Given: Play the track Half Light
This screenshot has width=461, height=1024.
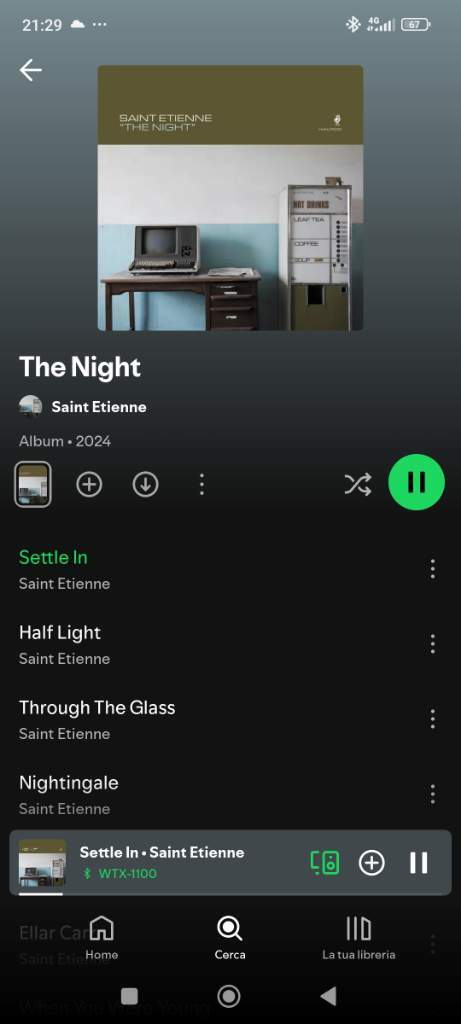Looking at the screenshot, I should tap(215, 645).
